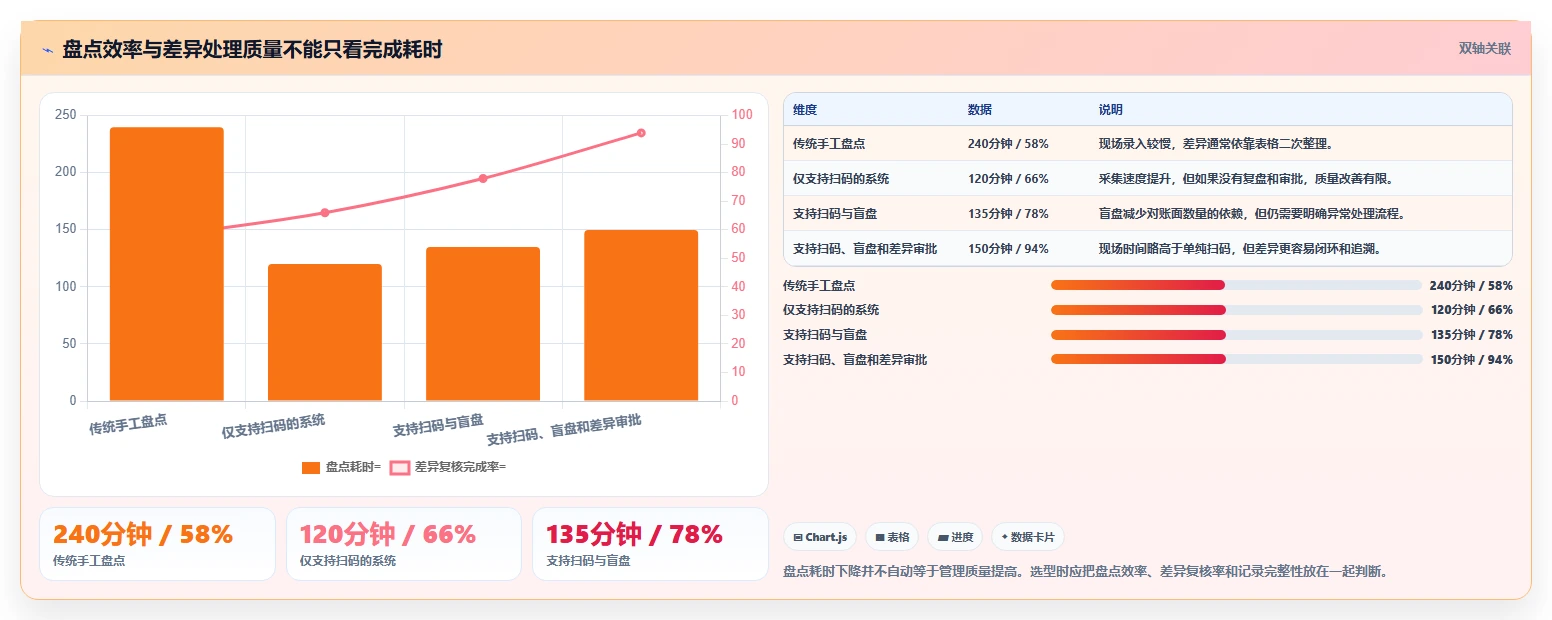The width and height of the screenshot is (1552, 620).
Task: Click the footer note starting 盘点耗时下降并不自动等于
Action: (1085, 572)
